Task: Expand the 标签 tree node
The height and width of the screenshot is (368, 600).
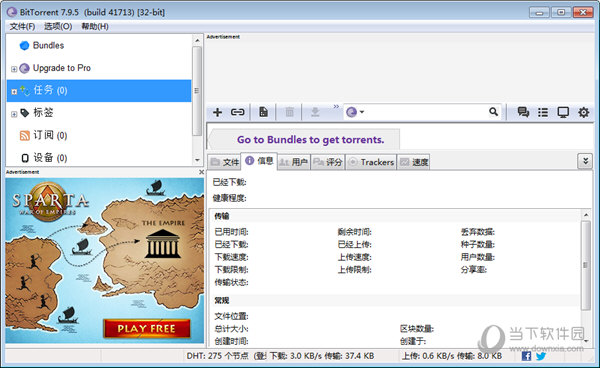Action: click(14, 114)
